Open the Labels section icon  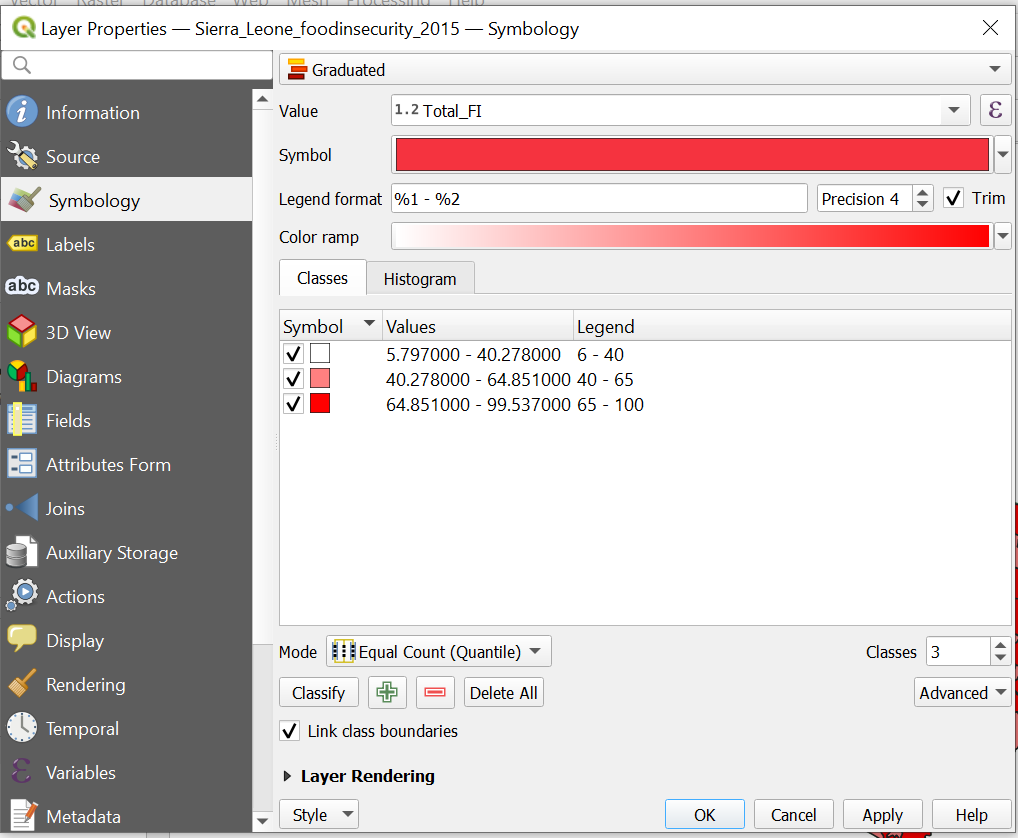point(22,244)
